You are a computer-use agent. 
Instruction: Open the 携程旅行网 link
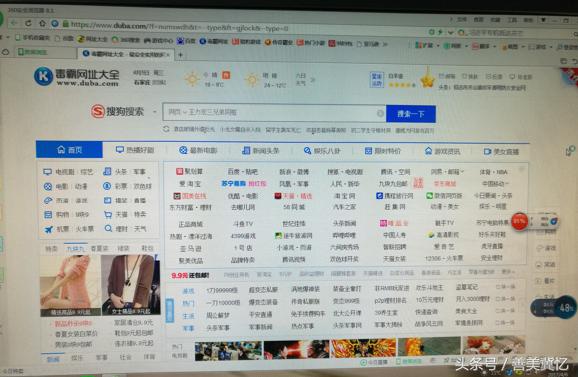[x=394, y=196]
